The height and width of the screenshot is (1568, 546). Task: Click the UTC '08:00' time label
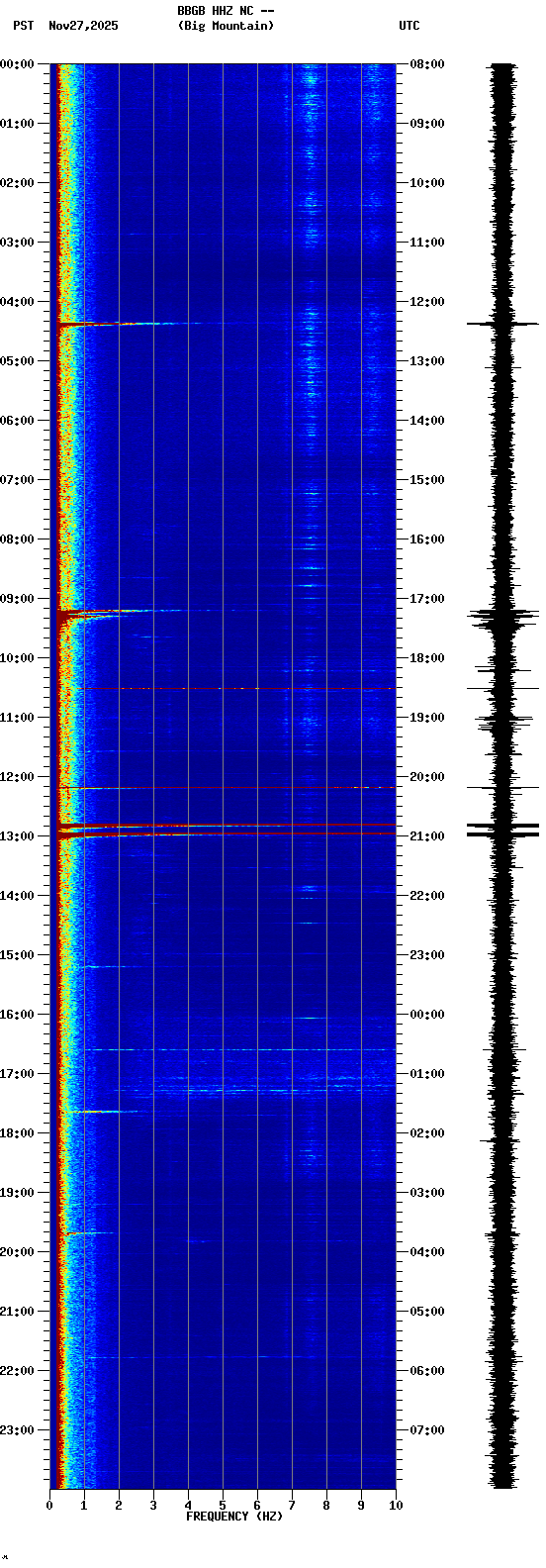[427, 64]
